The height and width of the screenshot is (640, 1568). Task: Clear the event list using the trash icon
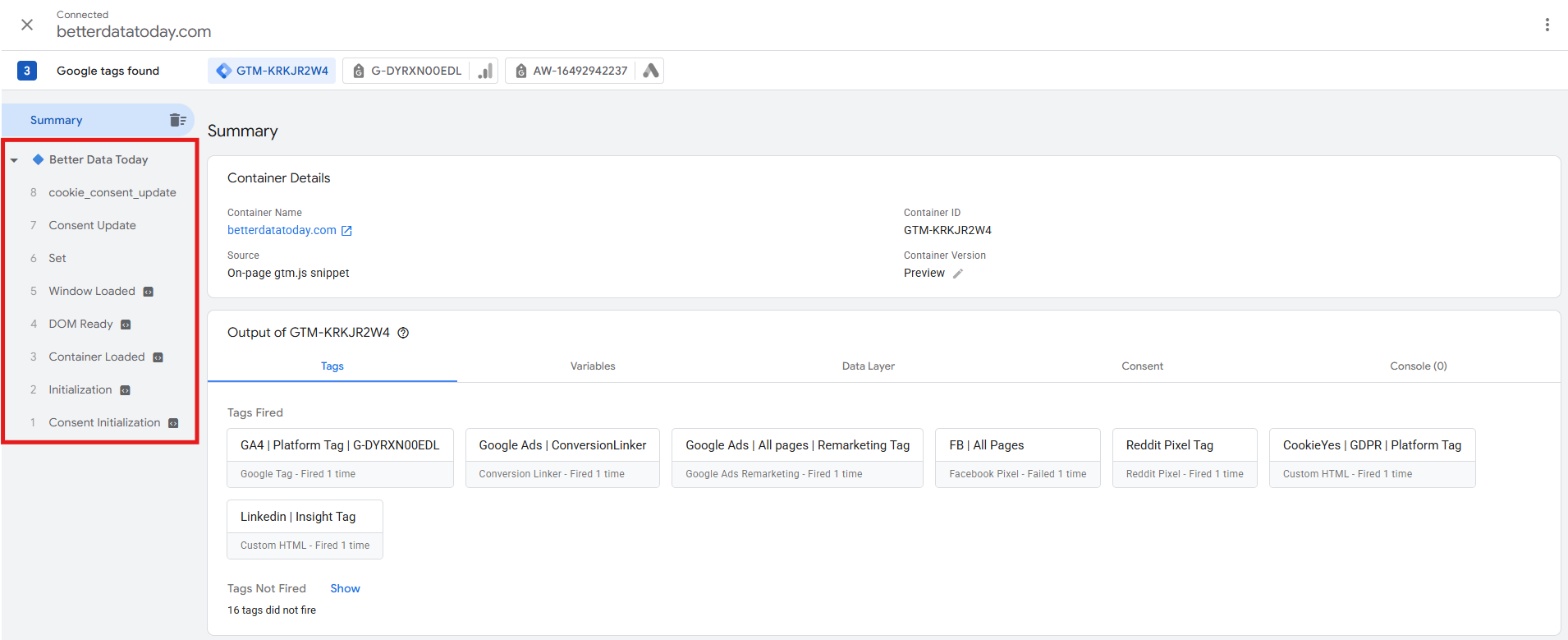177,120
